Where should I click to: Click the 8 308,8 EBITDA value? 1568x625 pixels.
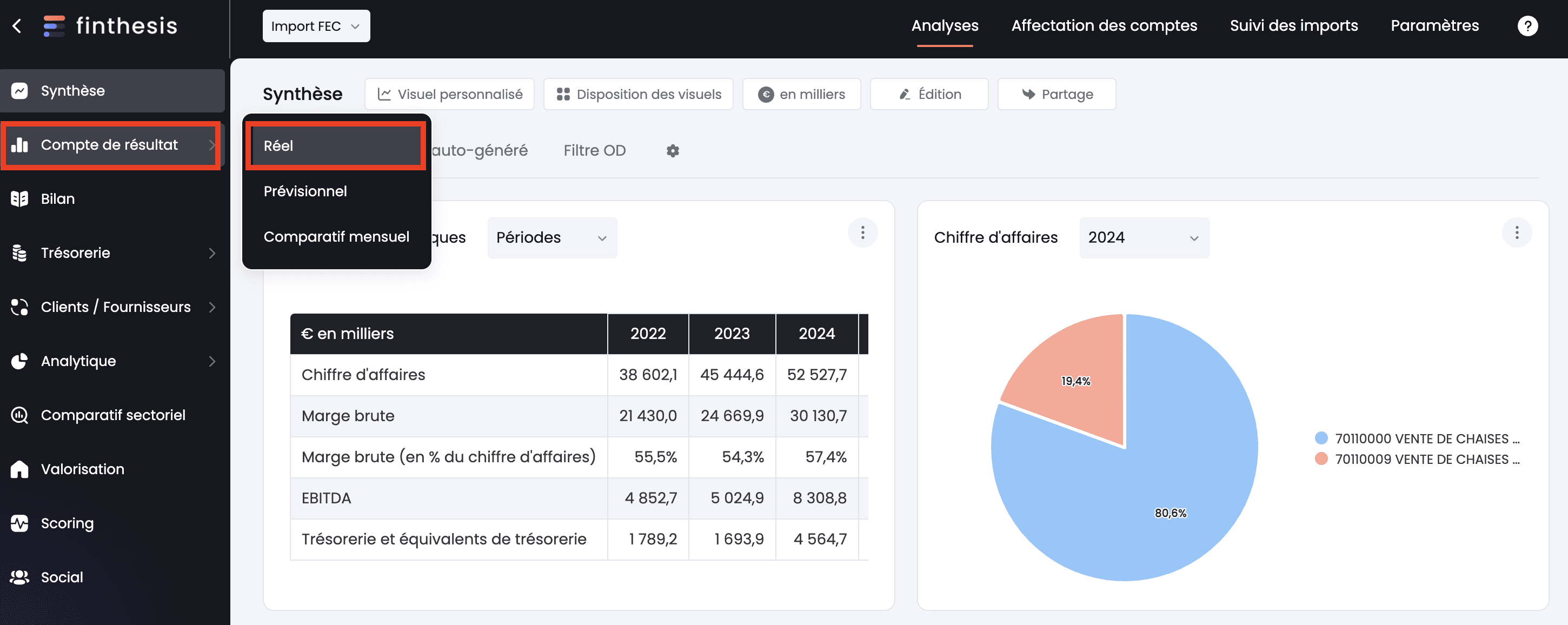819,498
